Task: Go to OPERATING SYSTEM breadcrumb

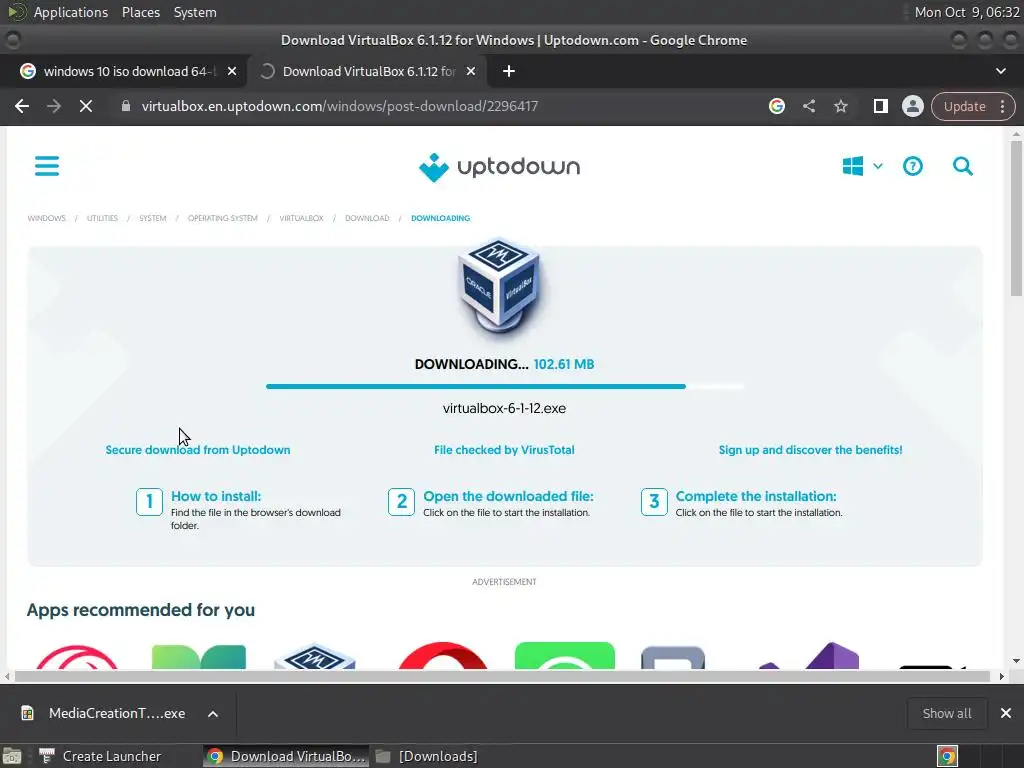Action: [223, 218]
